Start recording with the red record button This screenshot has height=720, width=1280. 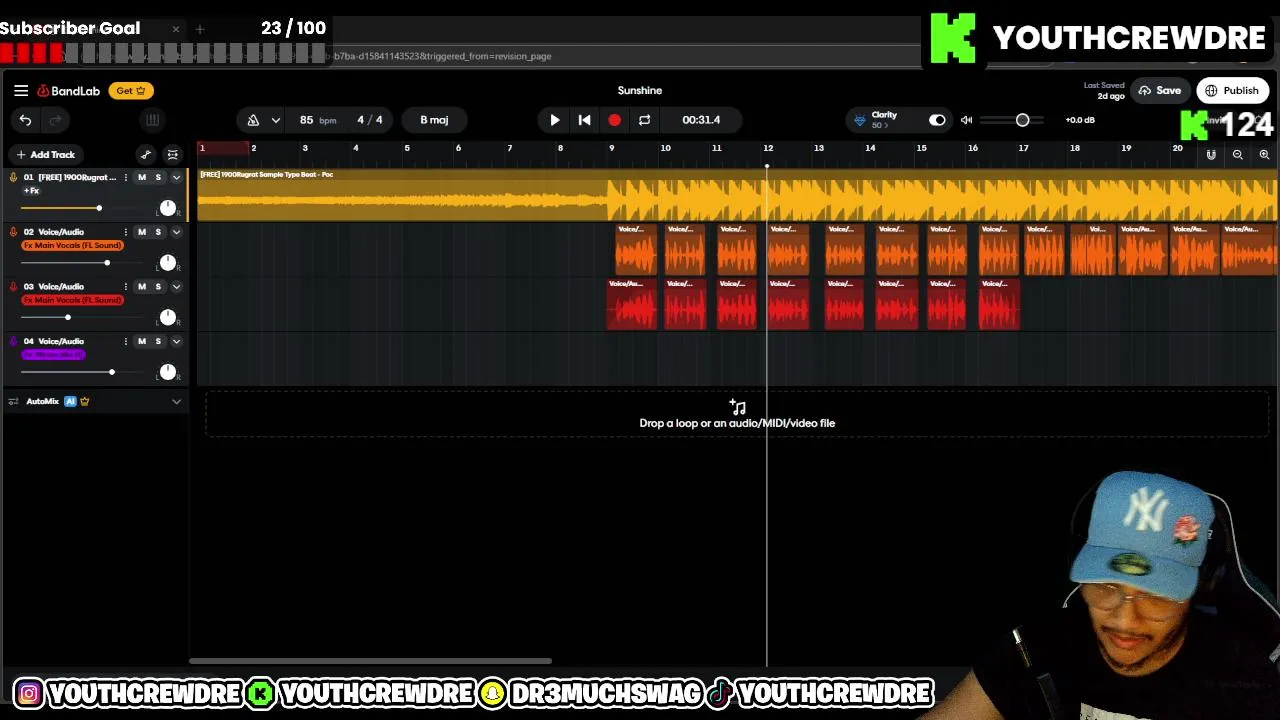(x=614, y=120)
